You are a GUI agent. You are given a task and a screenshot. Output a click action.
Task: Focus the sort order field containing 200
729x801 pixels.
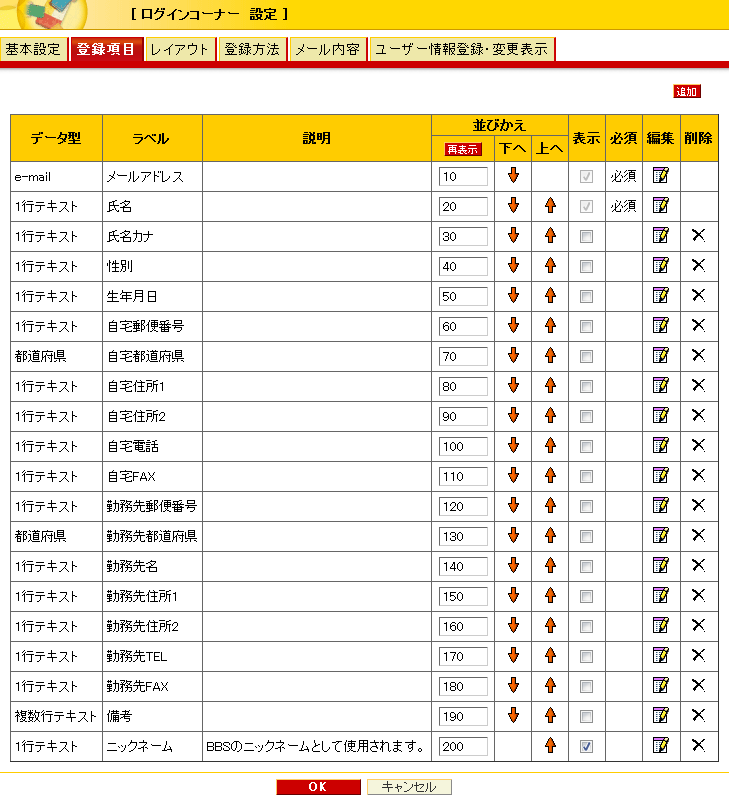click(x=463, y=746)
